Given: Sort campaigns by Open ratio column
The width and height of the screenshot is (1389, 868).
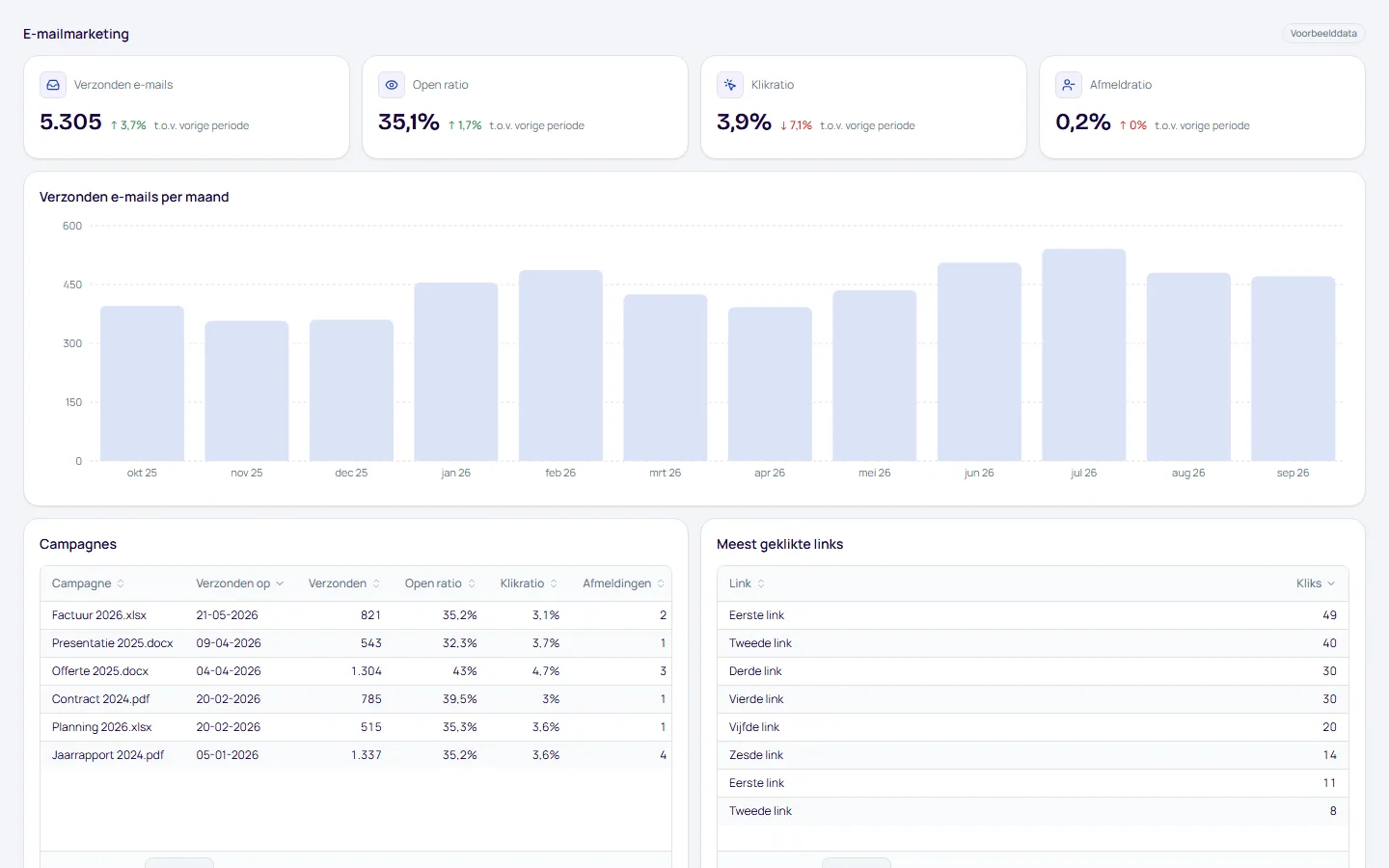Looking at the screenshot, I should click(x=440, y=583).
